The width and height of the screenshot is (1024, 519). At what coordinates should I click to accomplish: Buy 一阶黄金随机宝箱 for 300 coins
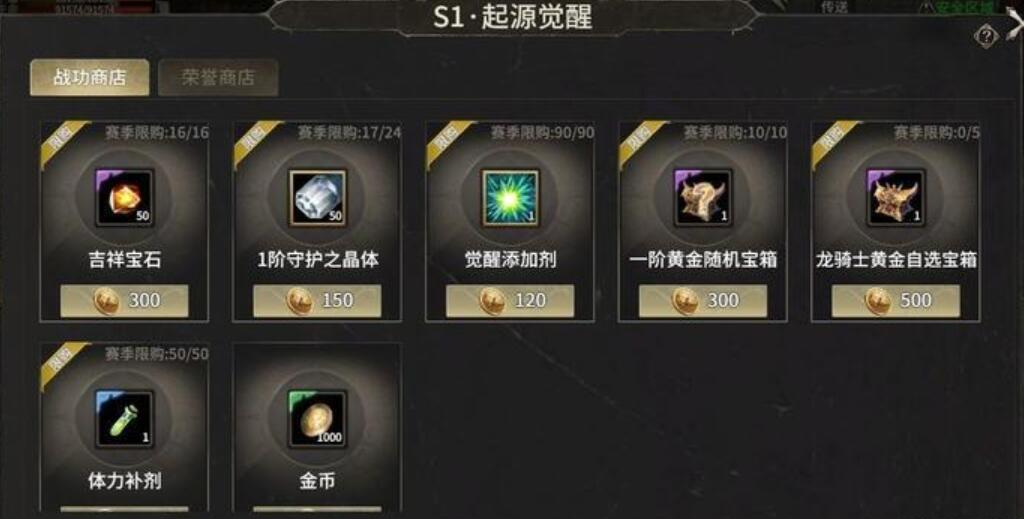(703, 300)
